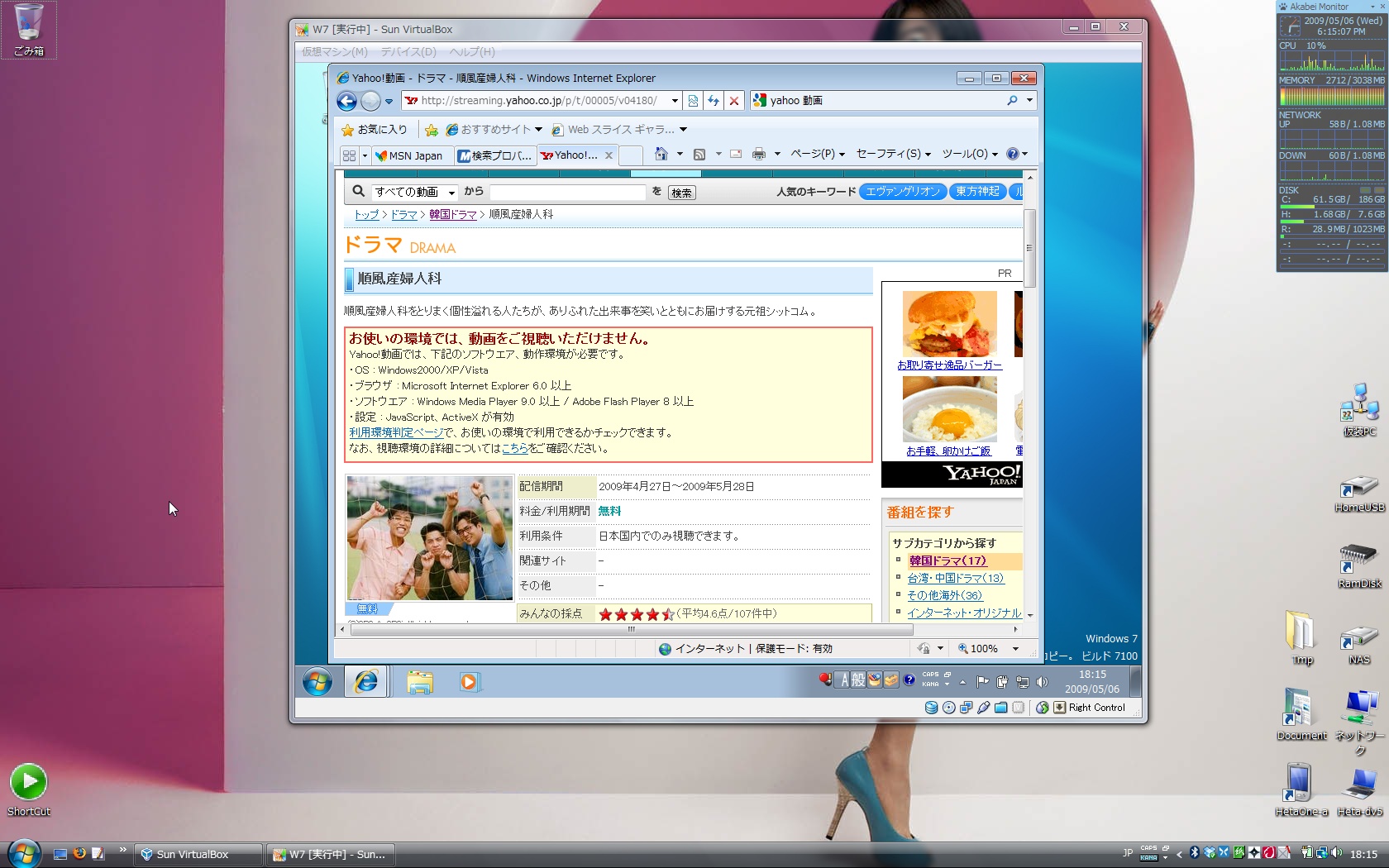
Task: Open the ヘルプ(H) menu in VirtualBox
Action: 472,52
